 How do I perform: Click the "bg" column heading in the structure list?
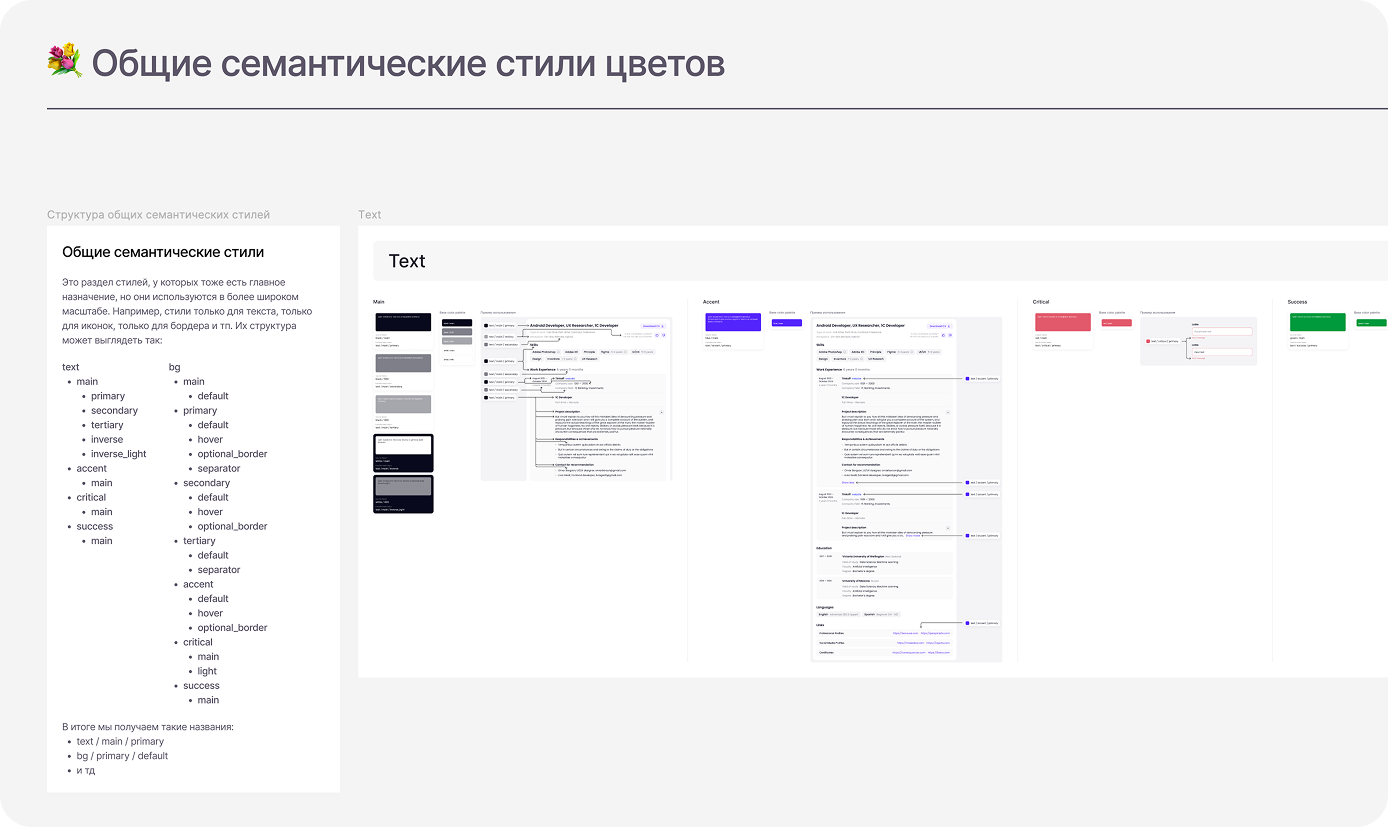point(175,367)
